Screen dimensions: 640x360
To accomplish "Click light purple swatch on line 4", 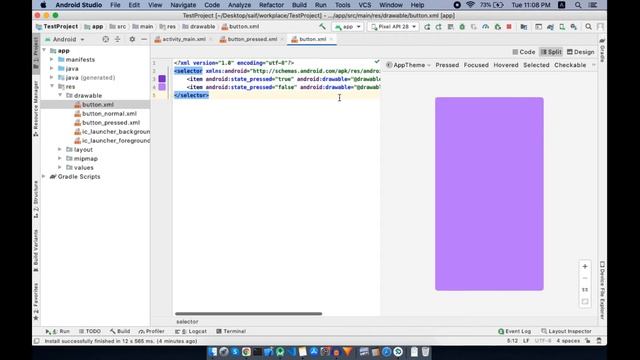I will (162, 87).
